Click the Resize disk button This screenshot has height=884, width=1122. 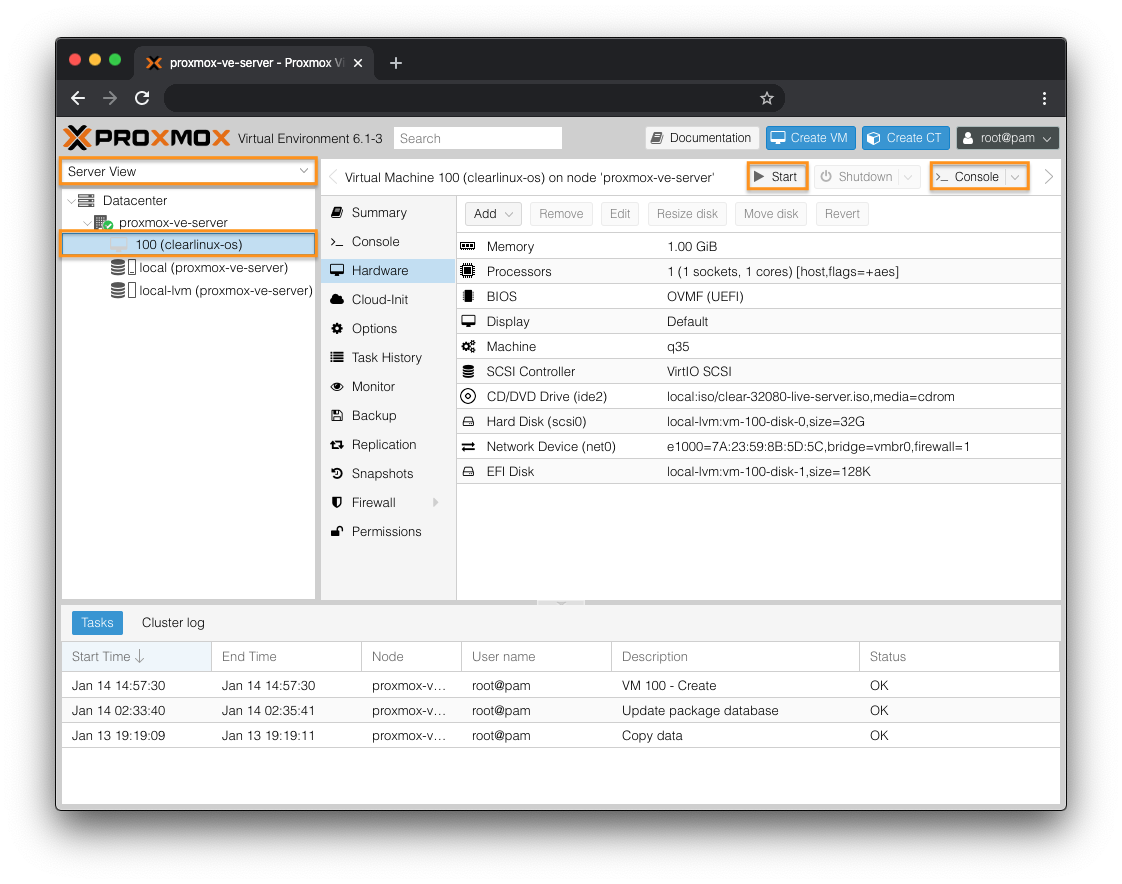687,214
